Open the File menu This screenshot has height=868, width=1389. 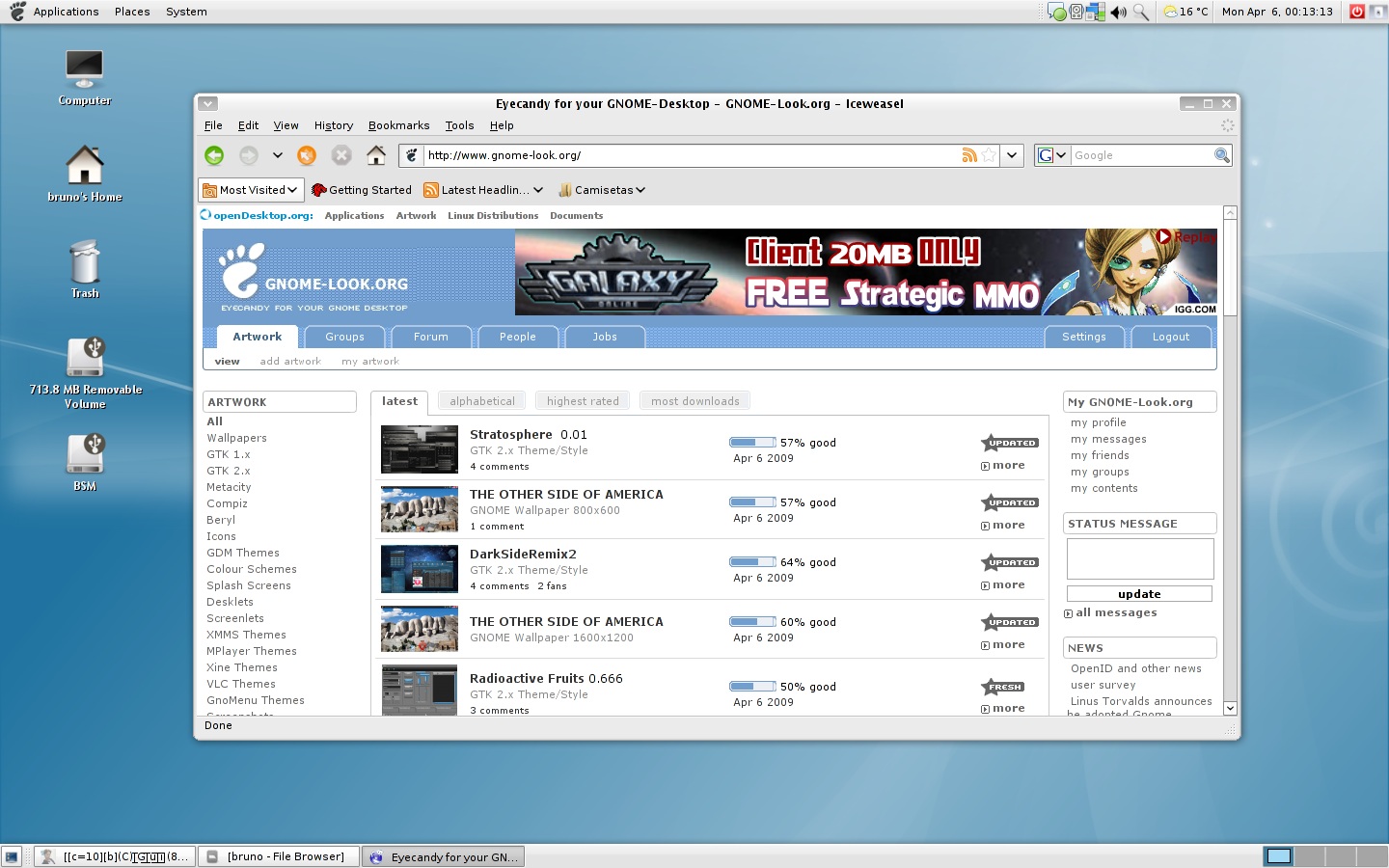pyautogui.click(x=213, y=125)
